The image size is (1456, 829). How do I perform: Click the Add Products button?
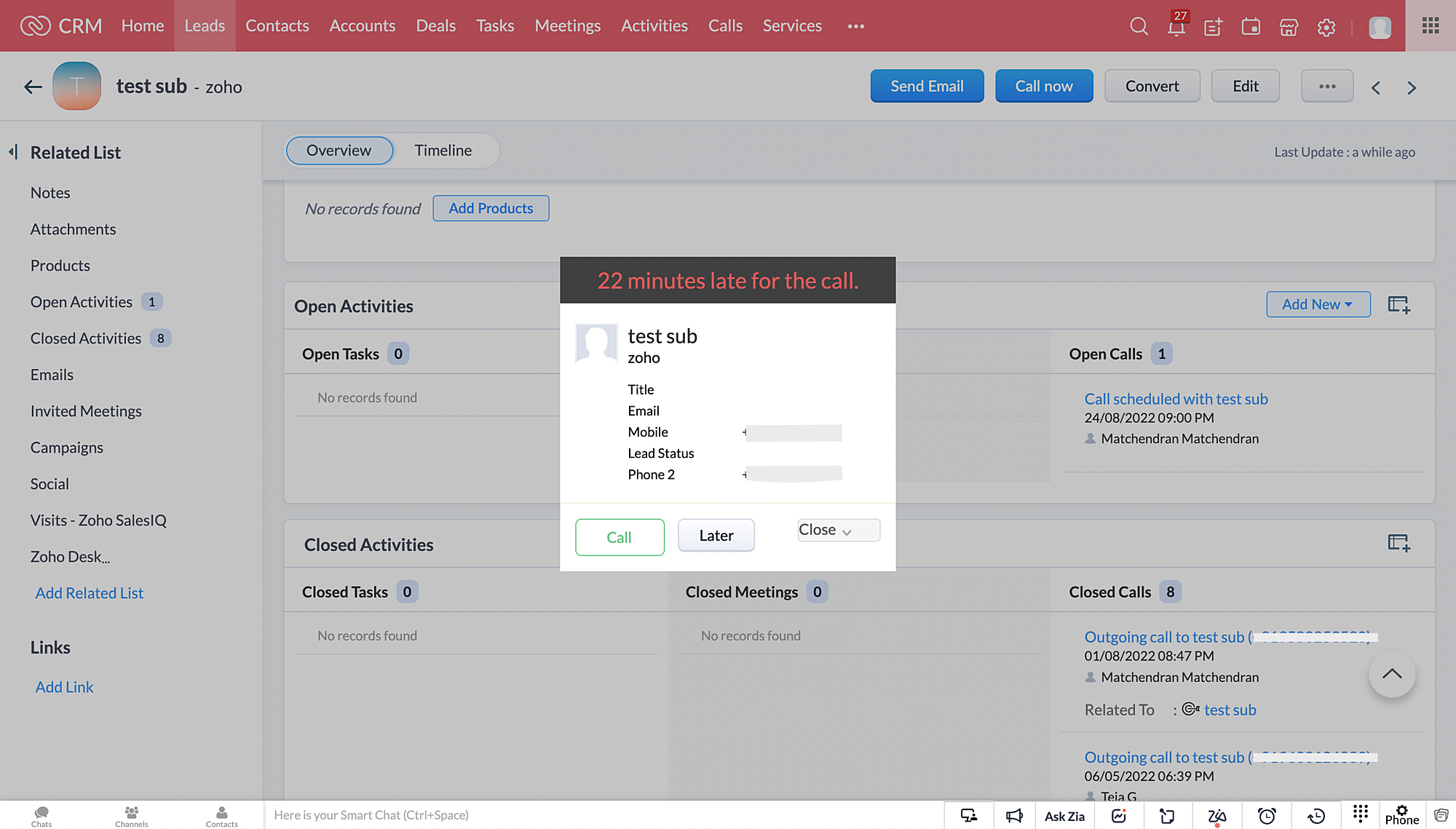[x=491, y=208]
